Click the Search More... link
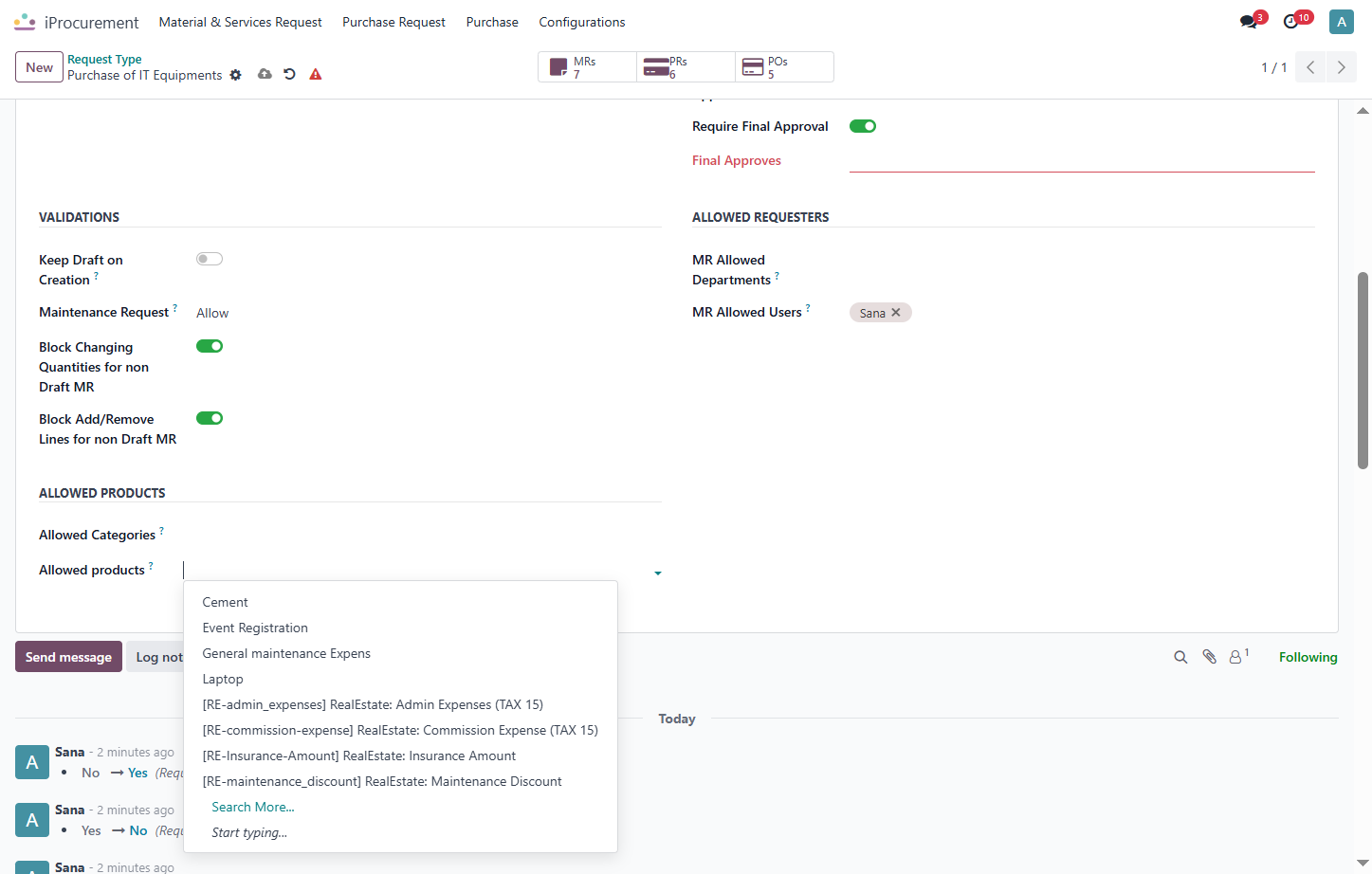 [253, 807]
